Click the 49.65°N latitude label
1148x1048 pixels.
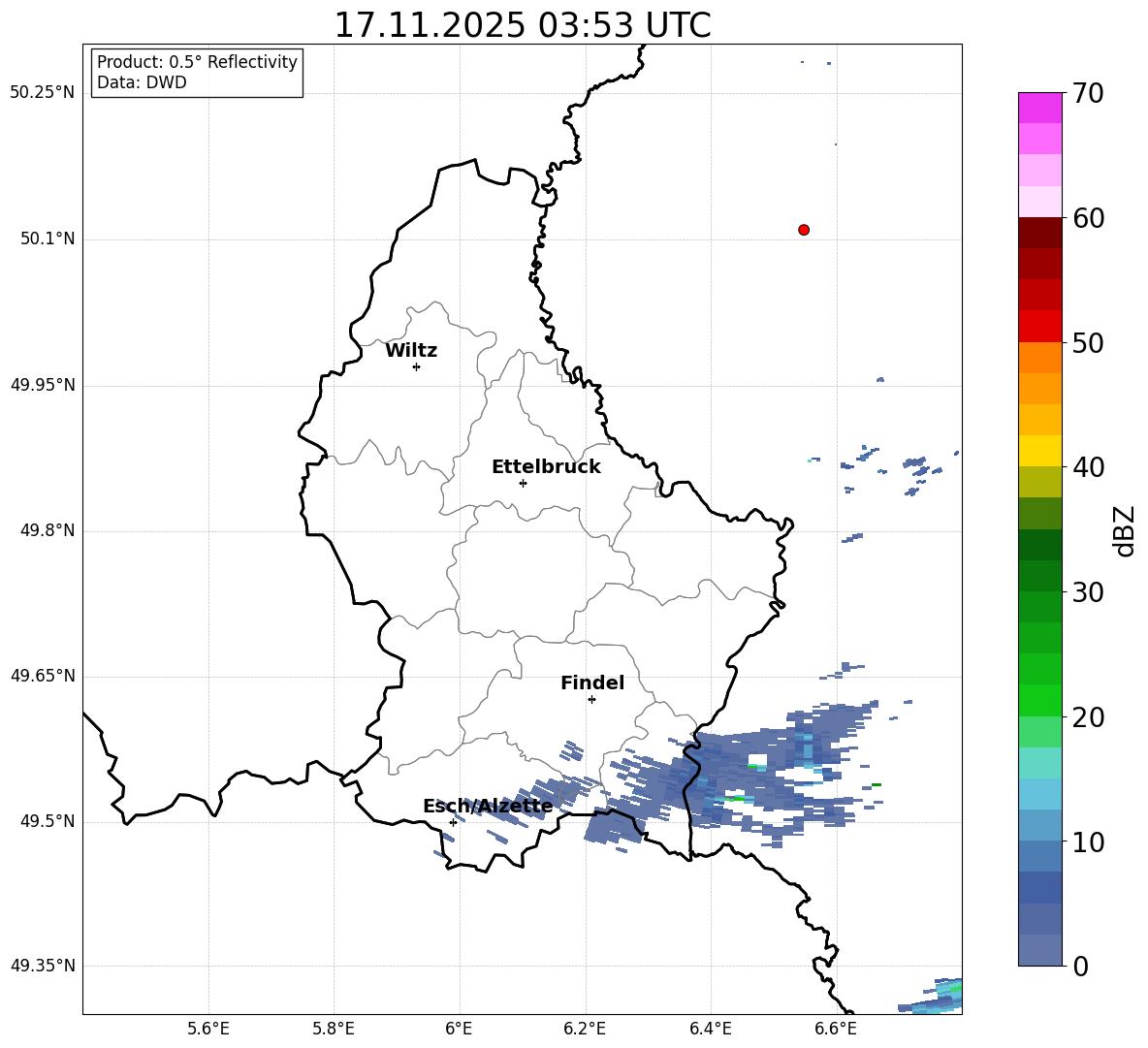tap(43, 676)
